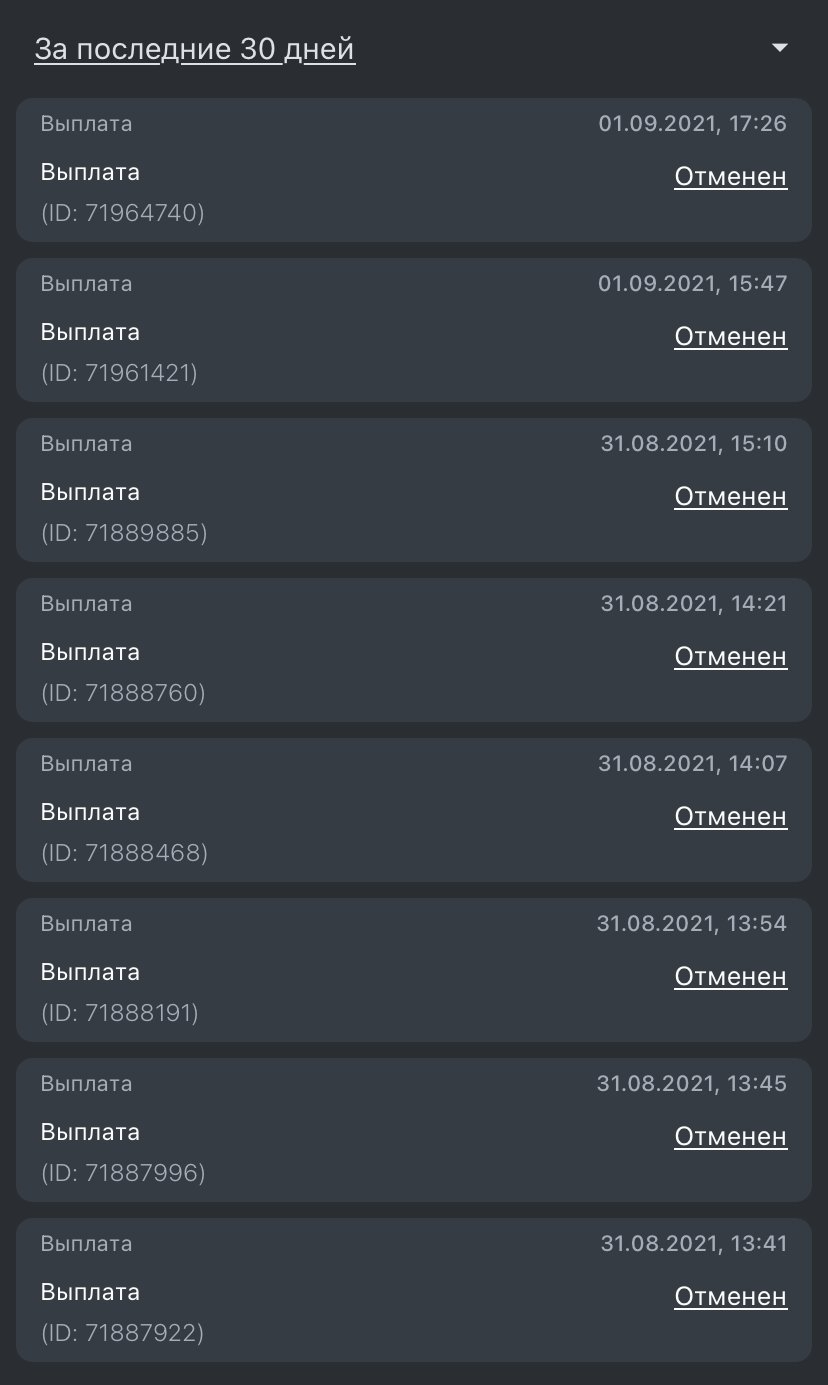Click the ID 71889885 label
Viewport: 828px width, 1385px height.
coord(124,533)
